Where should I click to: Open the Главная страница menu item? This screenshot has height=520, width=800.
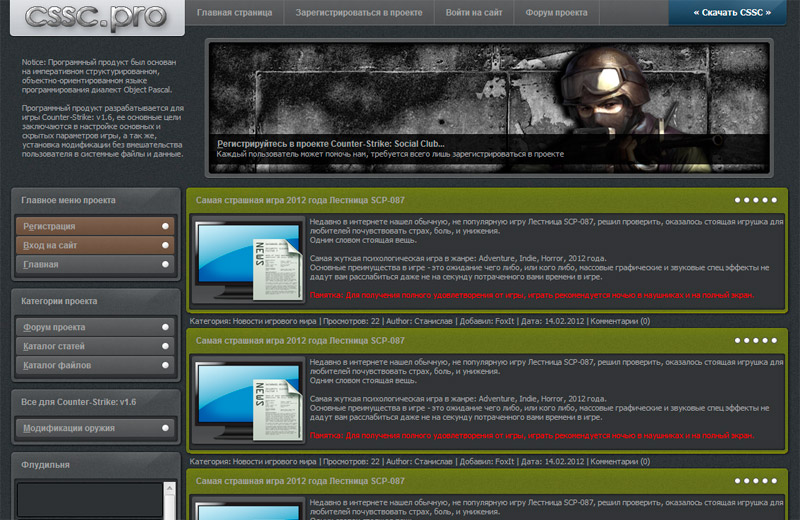[x=234, y=12]
